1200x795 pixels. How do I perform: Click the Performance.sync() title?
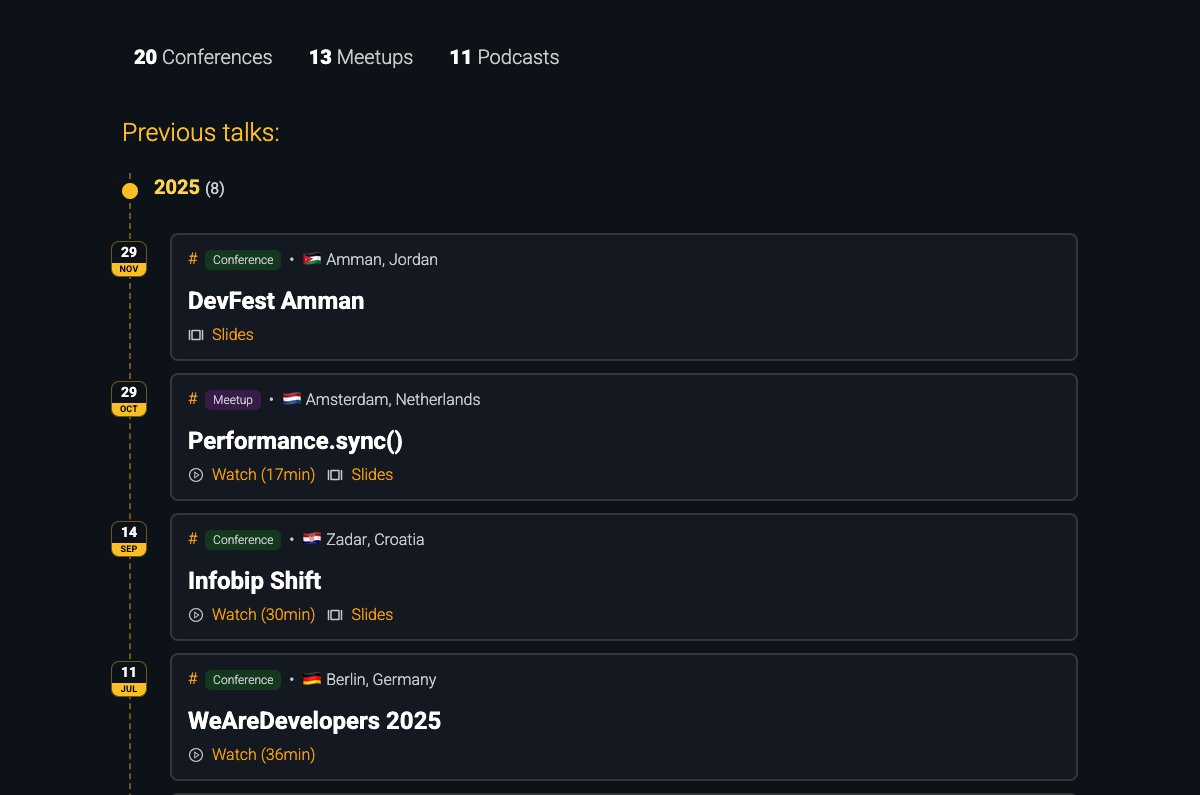pyautogui.click(x=295, y=441)
